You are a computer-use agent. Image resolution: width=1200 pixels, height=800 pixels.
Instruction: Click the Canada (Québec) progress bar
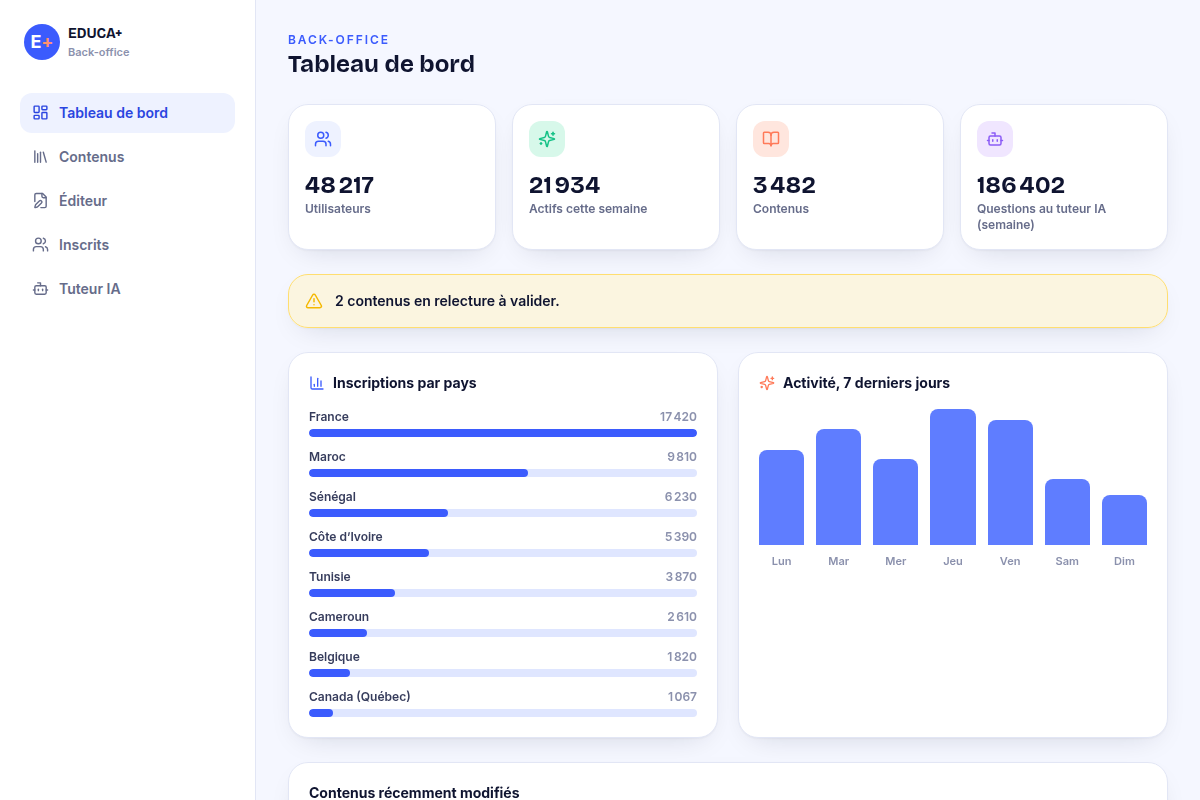point(503,713)
